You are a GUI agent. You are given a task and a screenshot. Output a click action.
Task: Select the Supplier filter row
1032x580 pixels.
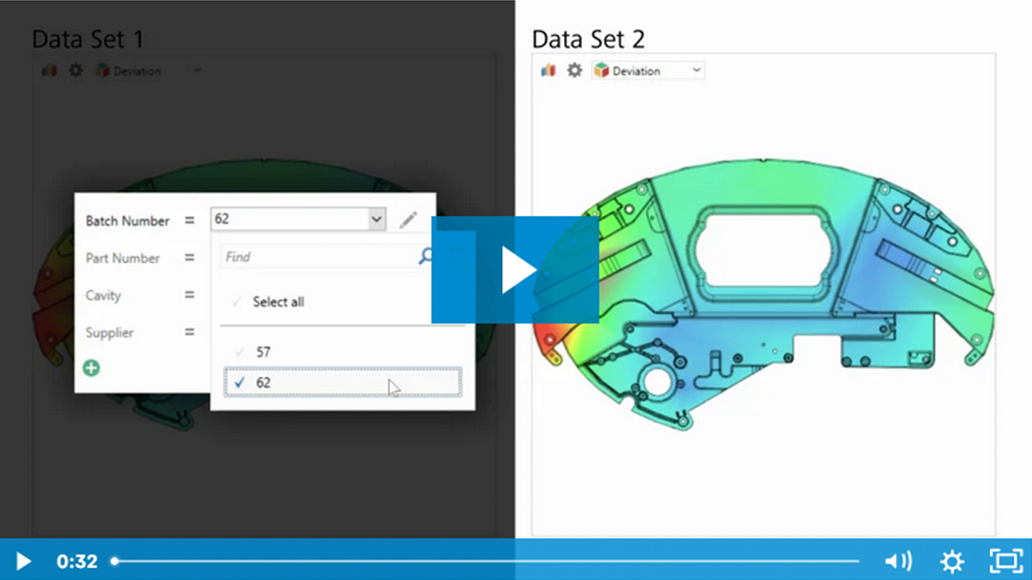pyautogui.click(x=109, y=332)
